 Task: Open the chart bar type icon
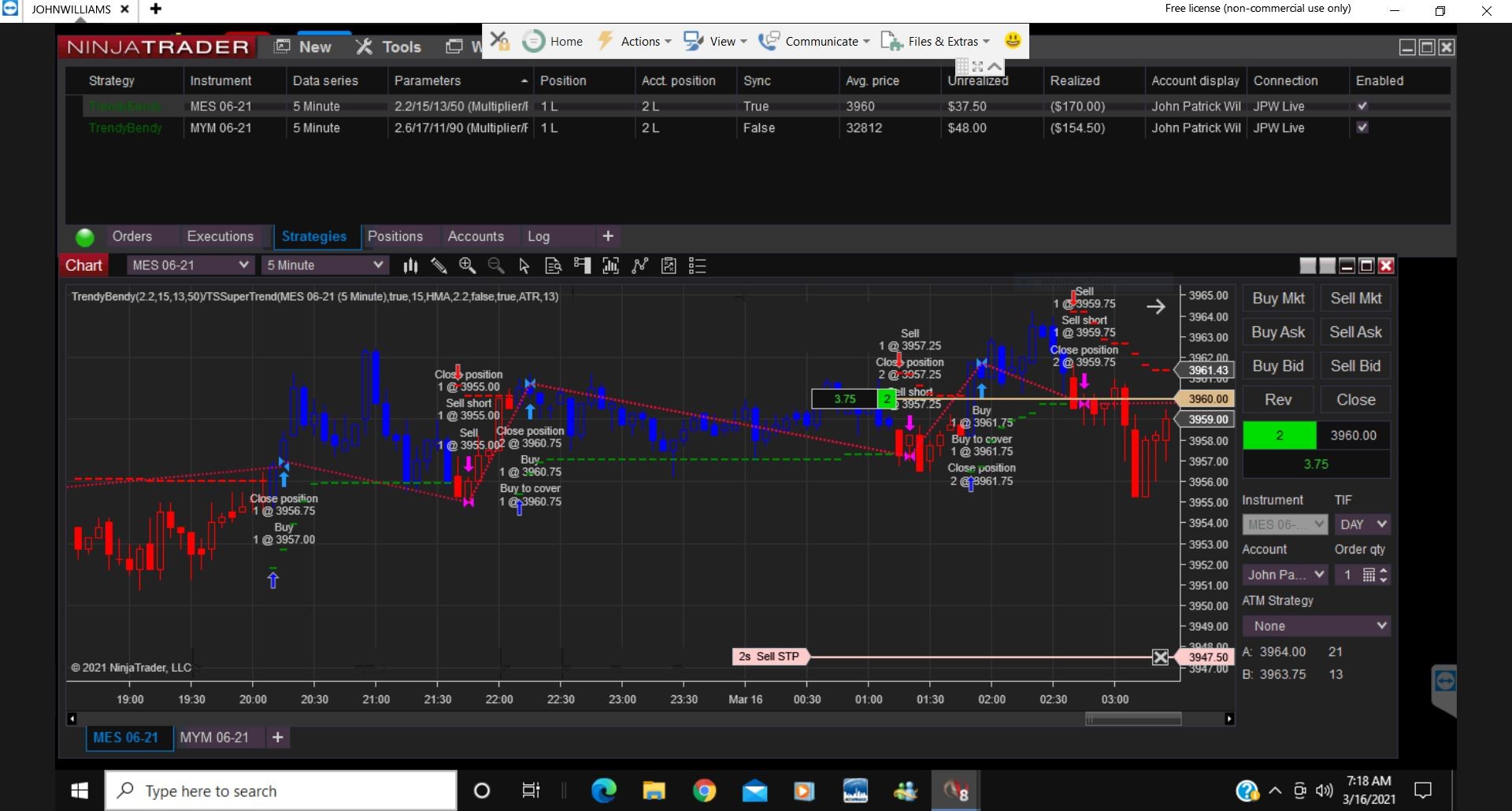point(410,266)
